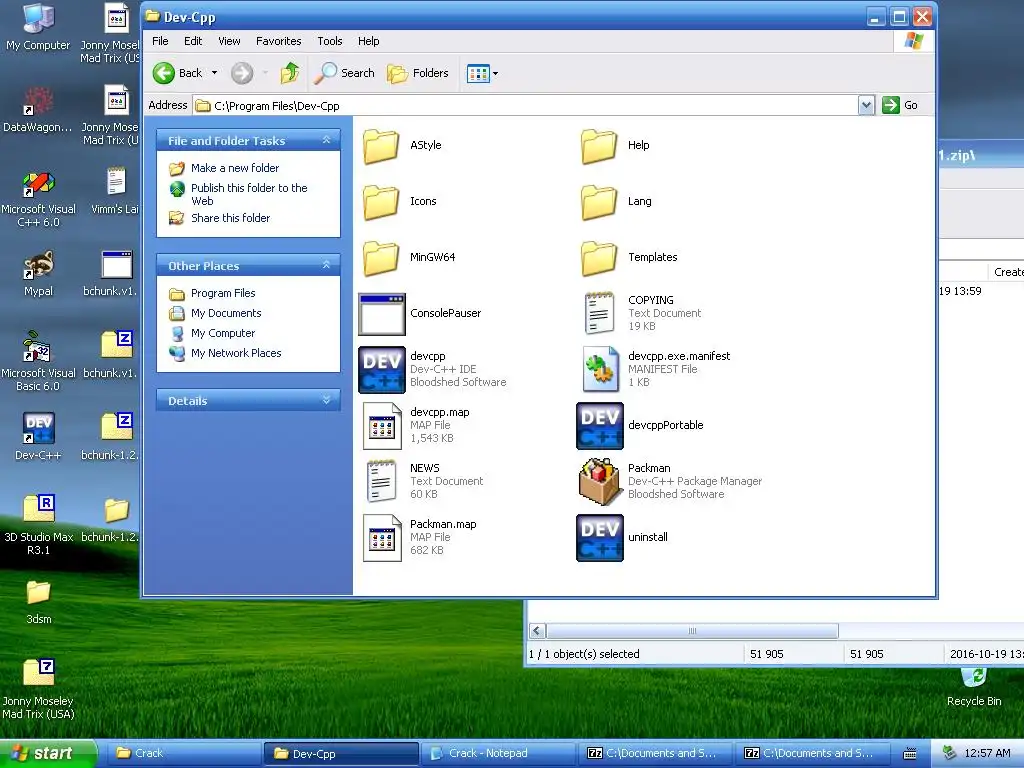The width and height of the screenshot is (1024, 768).
Task: Select the Microsoft Visual Basic 6.0 shortcut
Action: (x=38, y=362)
